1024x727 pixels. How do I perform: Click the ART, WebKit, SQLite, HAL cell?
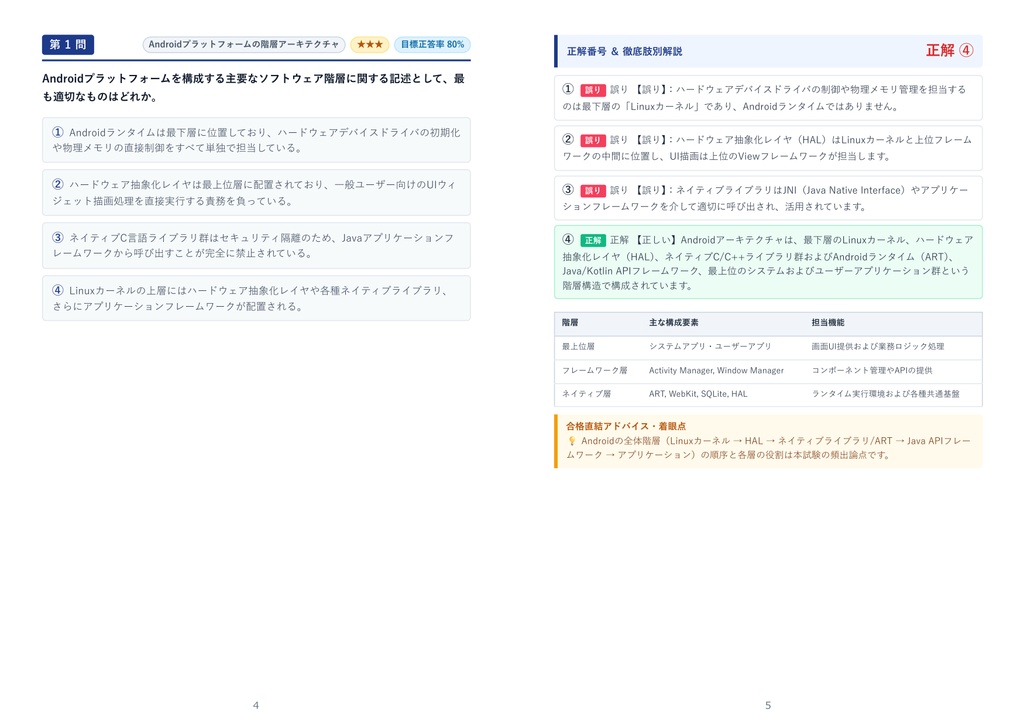coord(698,394)
